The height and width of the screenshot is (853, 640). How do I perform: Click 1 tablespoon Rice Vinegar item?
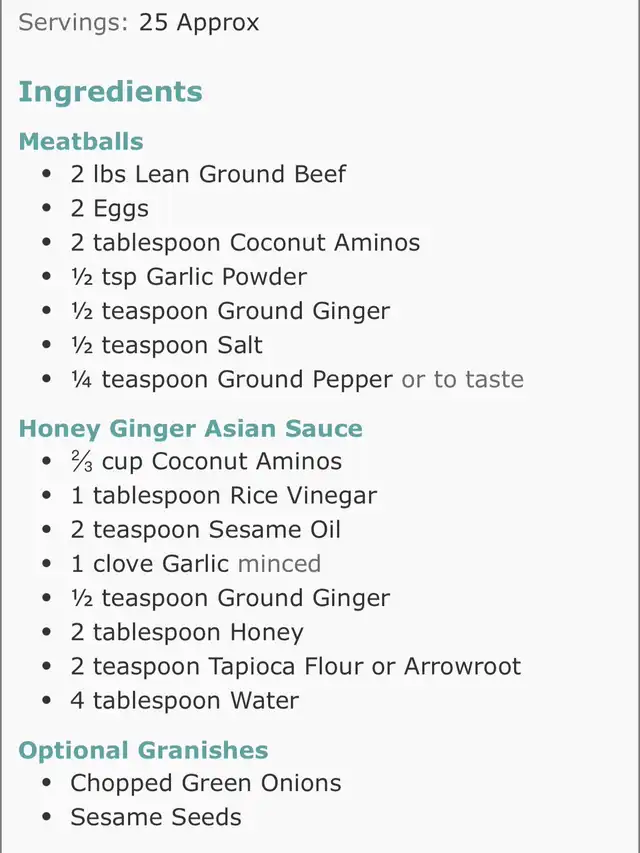pos(224,496)
